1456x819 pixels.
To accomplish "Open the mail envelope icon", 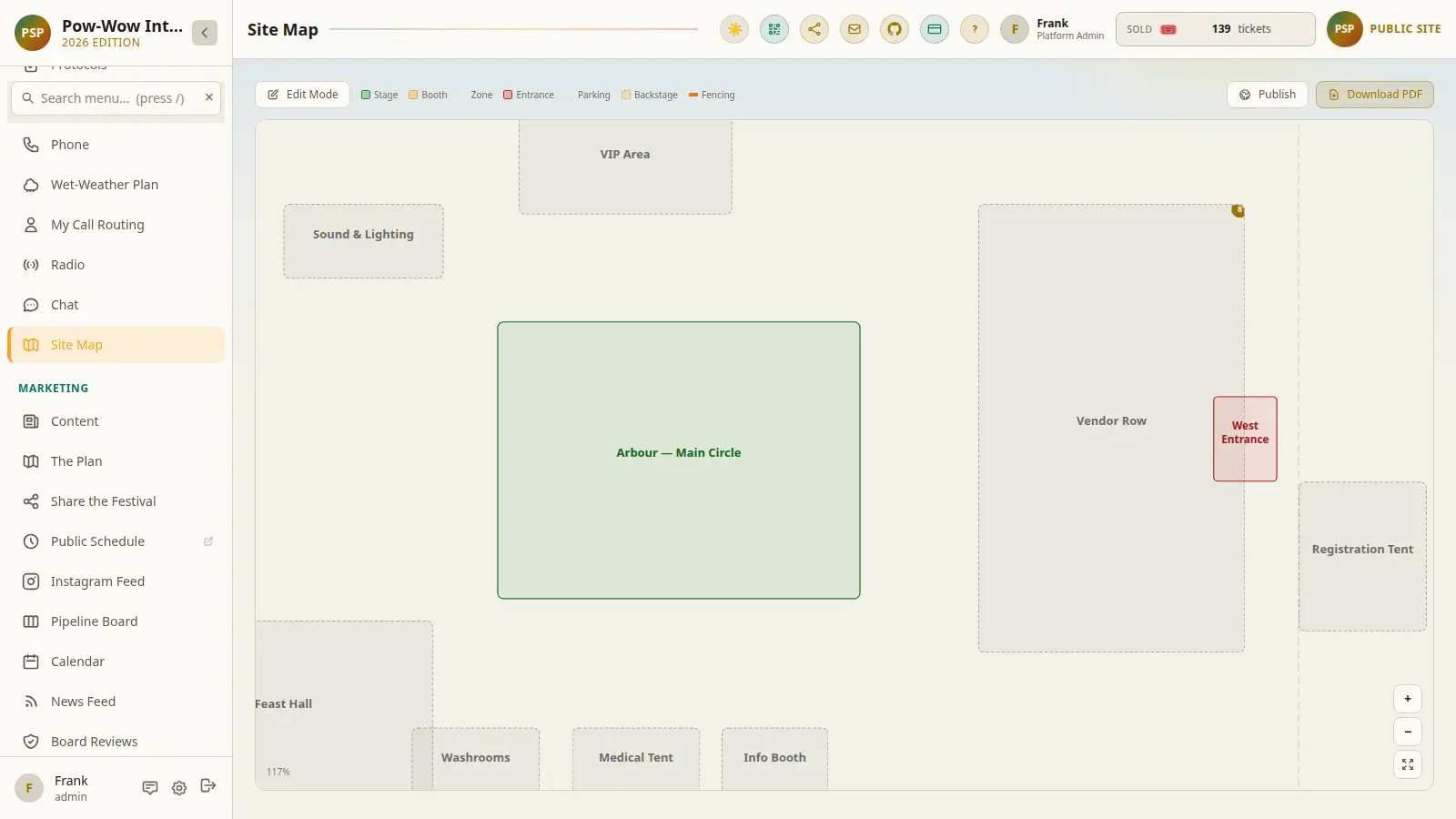I will (854, 29).
